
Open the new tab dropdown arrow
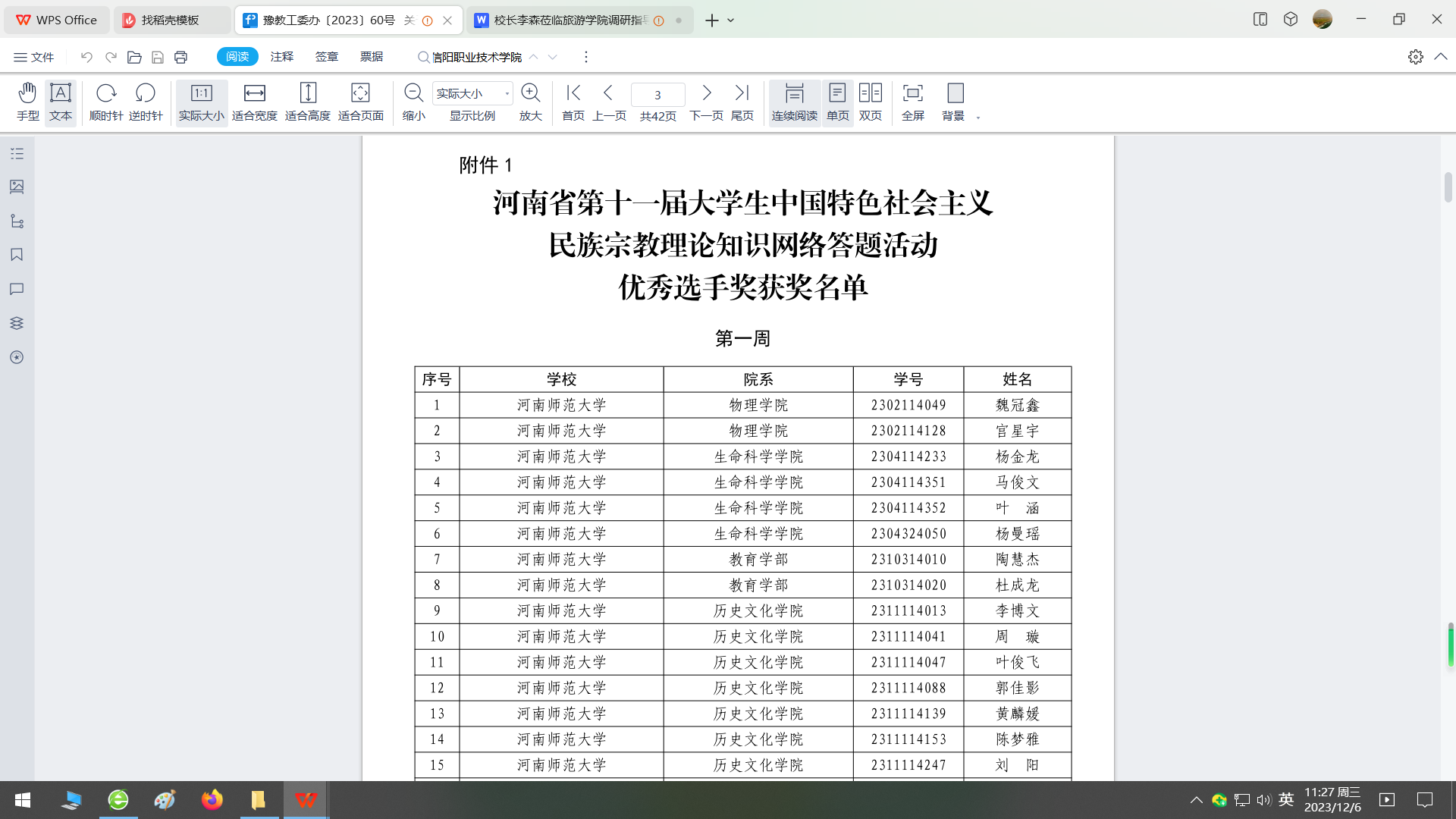click(731, 20)
